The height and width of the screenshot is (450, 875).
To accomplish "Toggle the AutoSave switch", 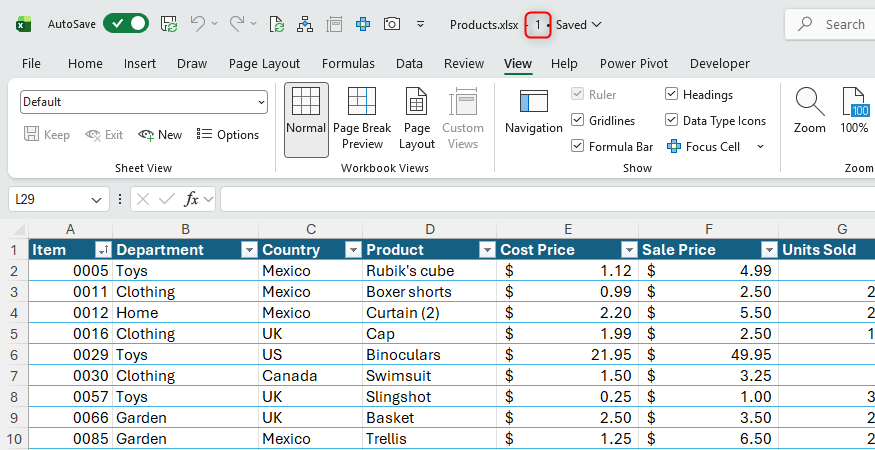I will coord(126,23).
